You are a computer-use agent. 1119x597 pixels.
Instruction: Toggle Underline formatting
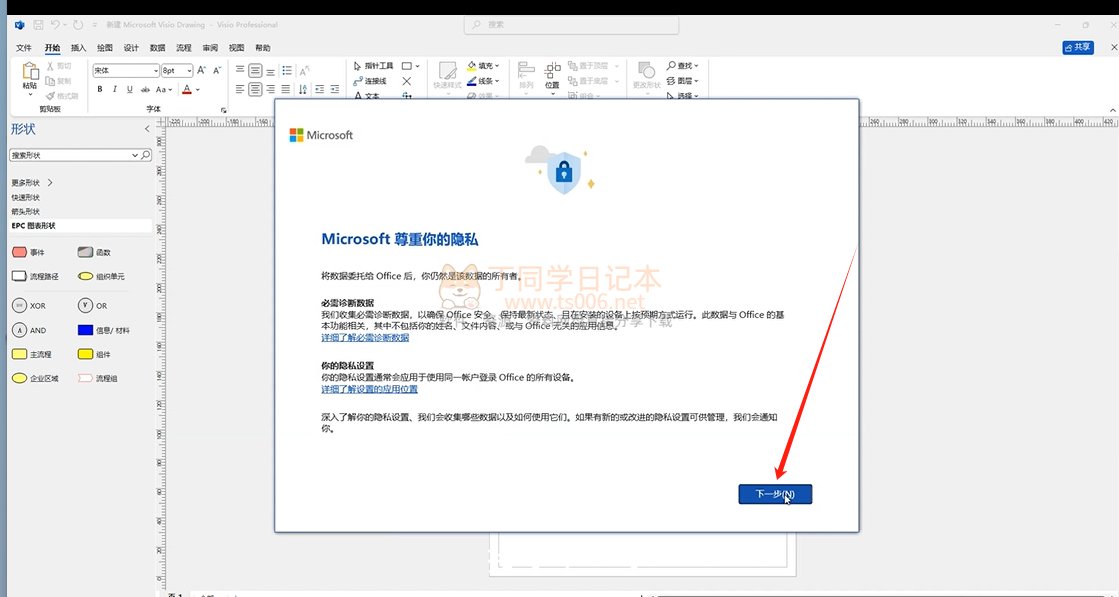(x=129, y=89)
